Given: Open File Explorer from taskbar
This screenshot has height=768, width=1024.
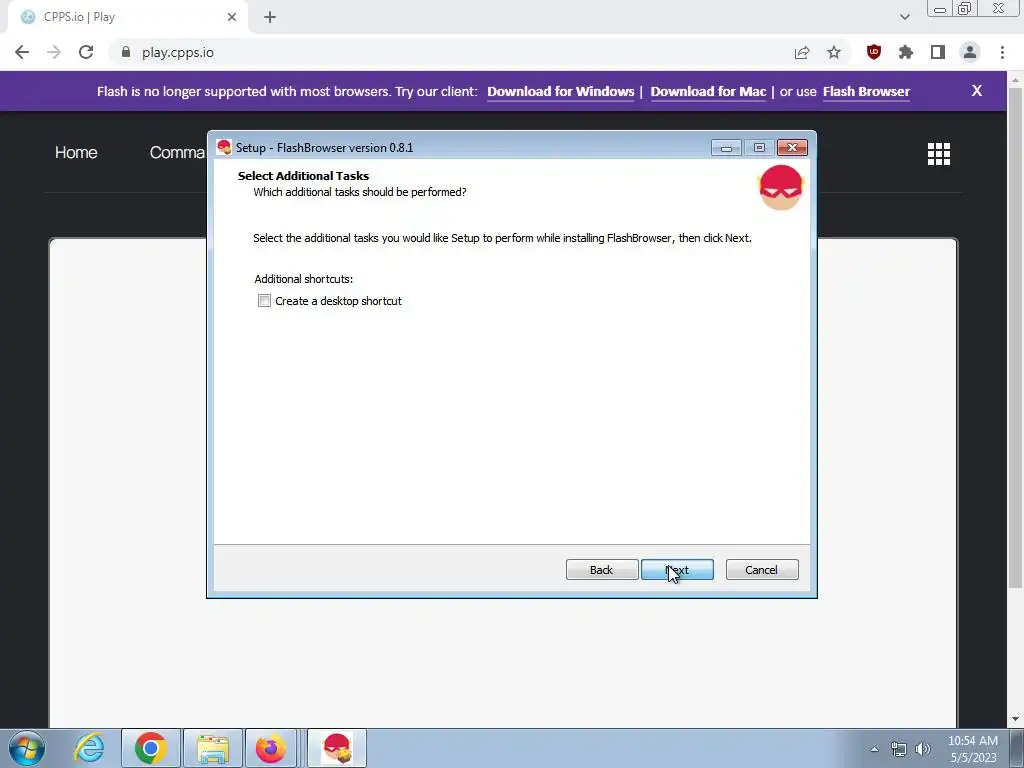Looking at the screenshot, I should pyautogui.click(x=213, y=748).
